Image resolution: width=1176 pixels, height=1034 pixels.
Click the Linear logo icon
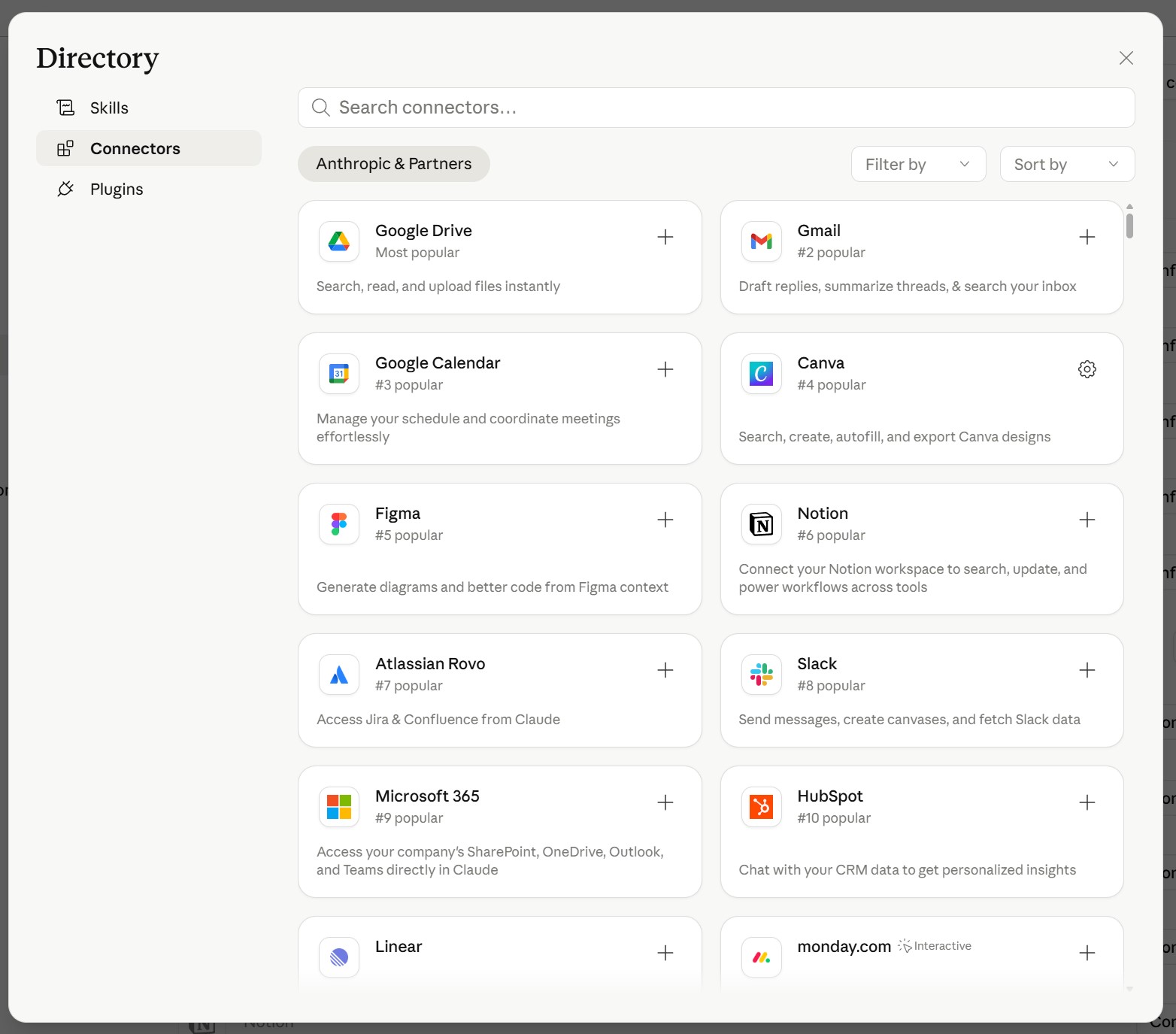339,957
